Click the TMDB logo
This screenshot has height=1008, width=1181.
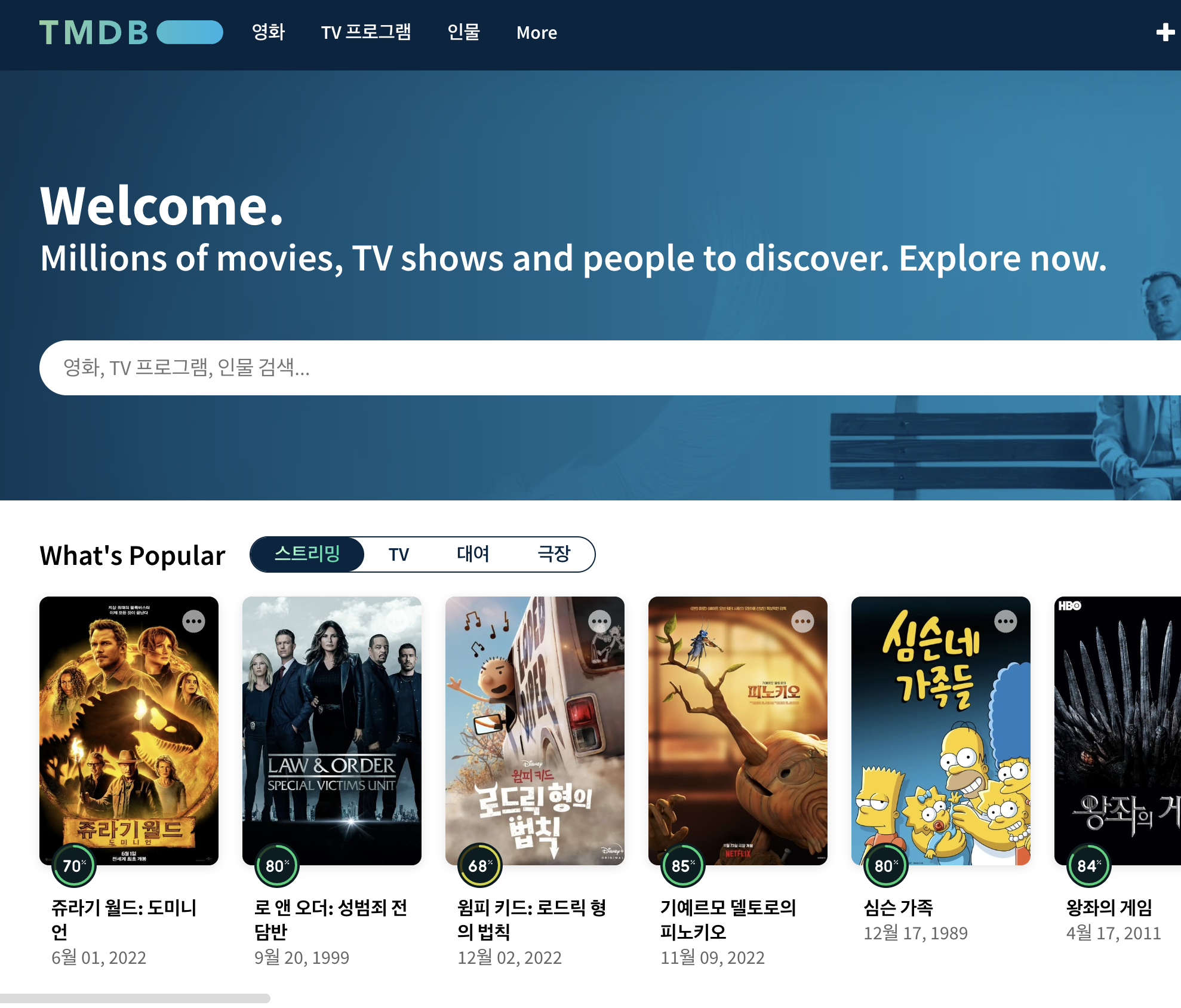point(131,32)
